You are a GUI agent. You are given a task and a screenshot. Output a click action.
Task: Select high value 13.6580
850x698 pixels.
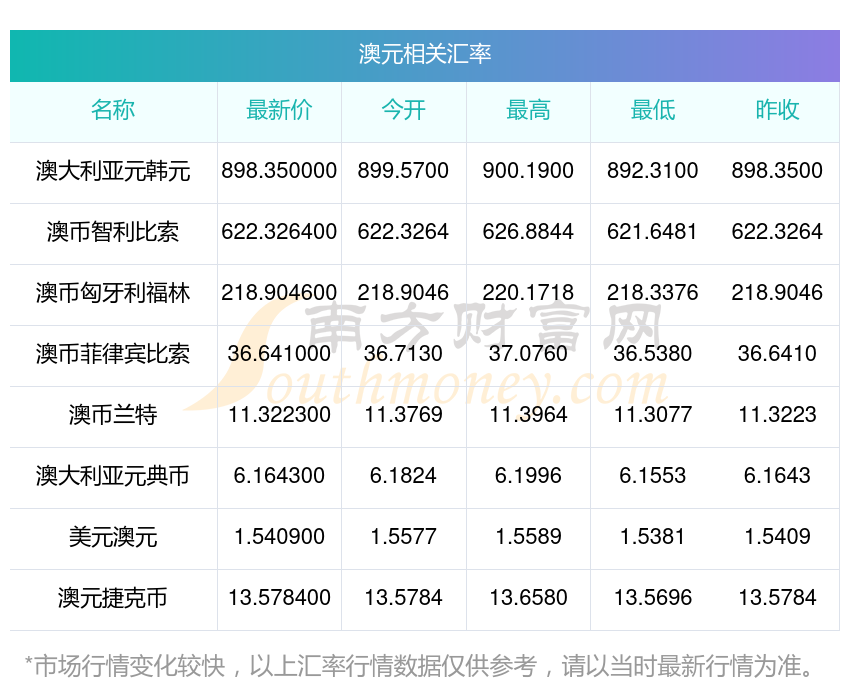click(528, 598)
